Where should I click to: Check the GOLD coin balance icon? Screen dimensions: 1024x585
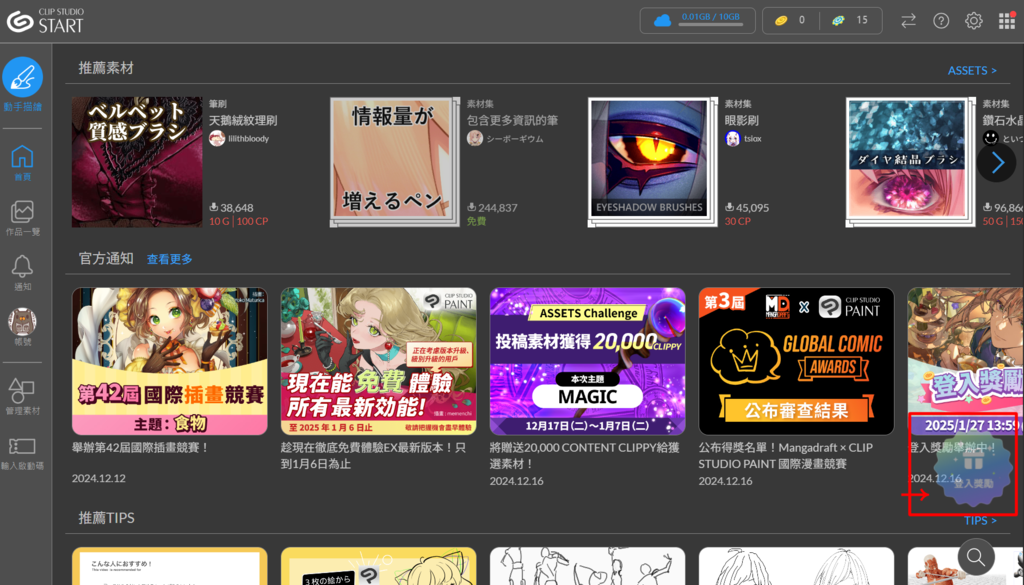(781, 21)
